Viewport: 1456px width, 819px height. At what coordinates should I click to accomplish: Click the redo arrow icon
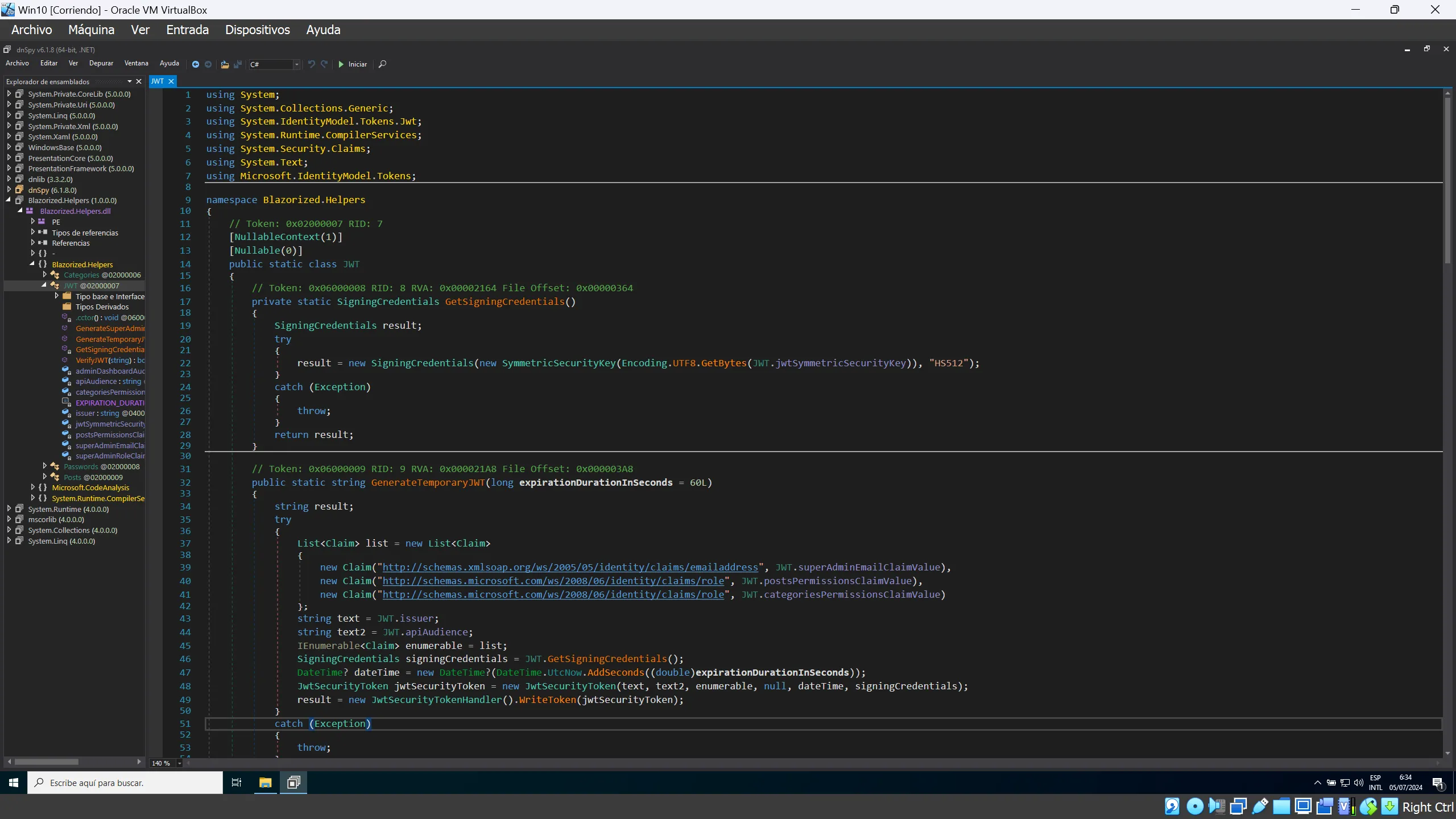pyautogui.click(x=324, y=64)
